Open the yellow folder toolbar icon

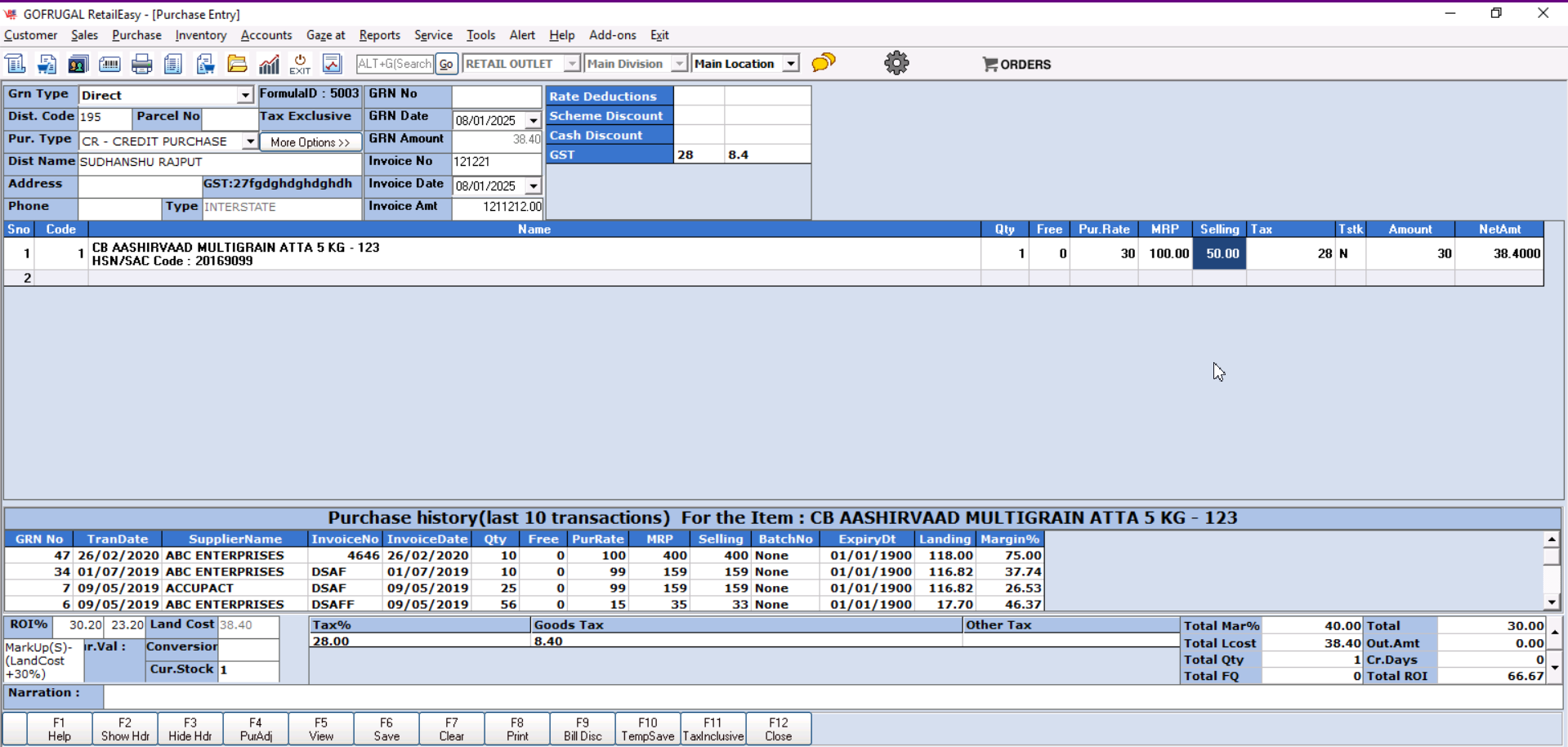click(237, 64)
